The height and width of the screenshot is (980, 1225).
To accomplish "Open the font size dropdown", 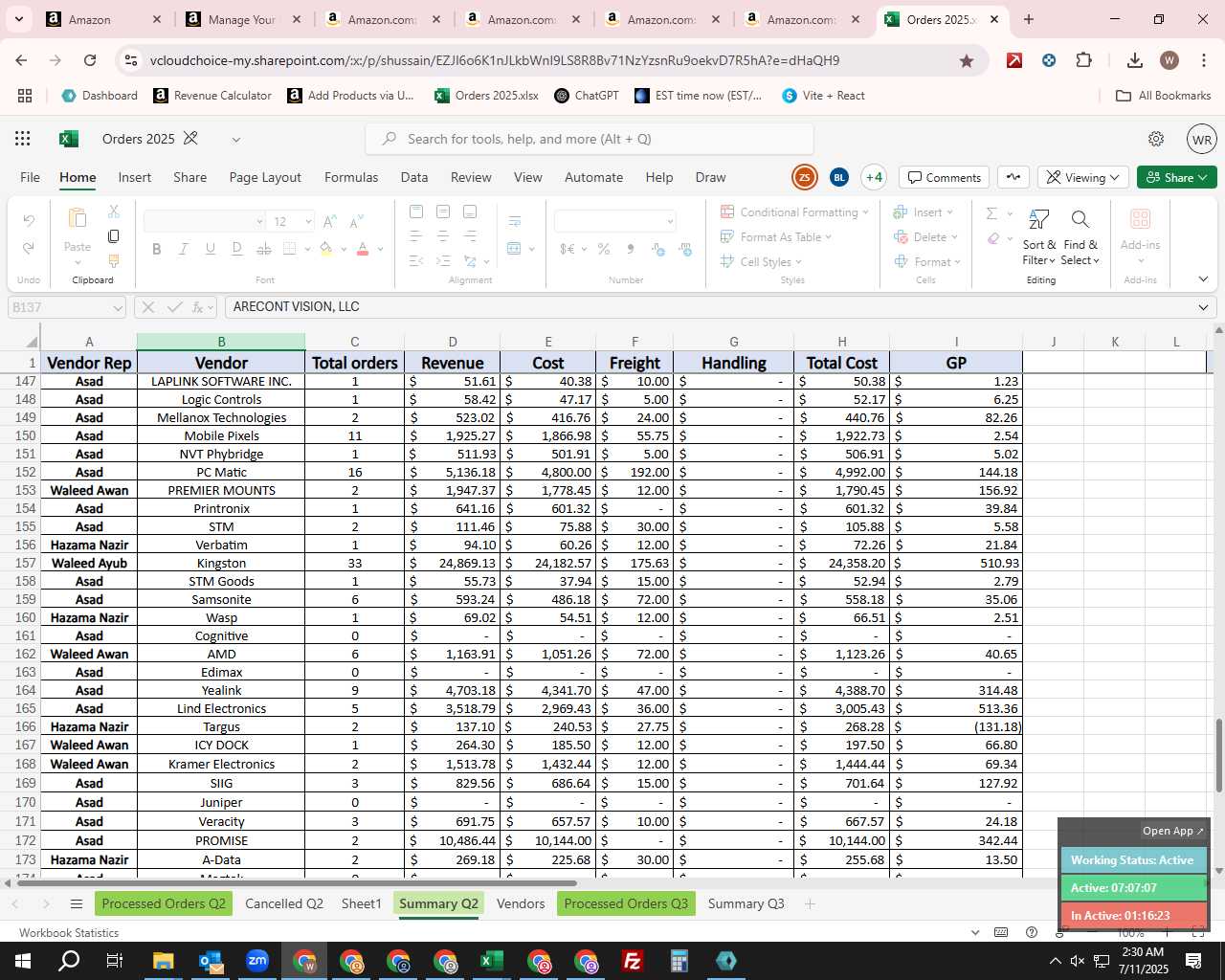I will pyautogui.click(x=308, y=221).
